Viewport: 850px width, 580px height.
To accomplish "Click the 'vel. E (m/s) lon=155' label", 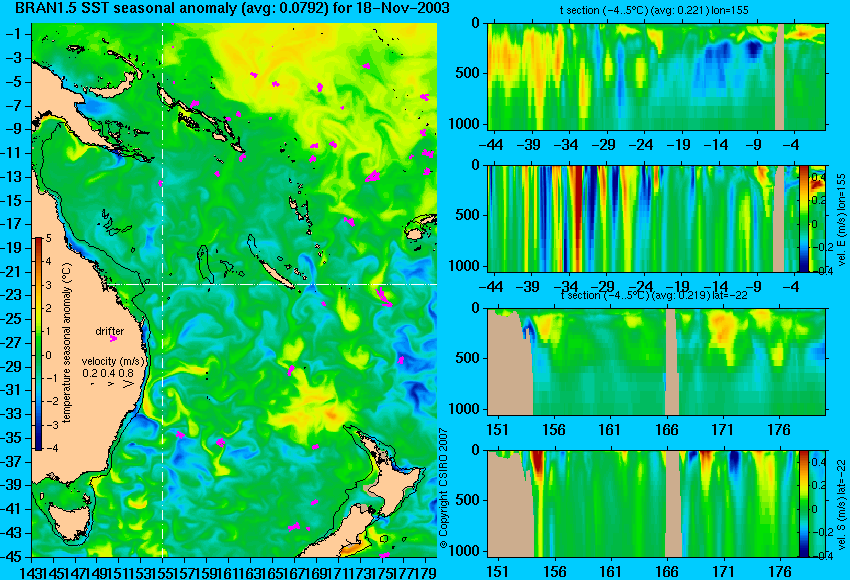I will pyautogui.click(x=842, y=220).
